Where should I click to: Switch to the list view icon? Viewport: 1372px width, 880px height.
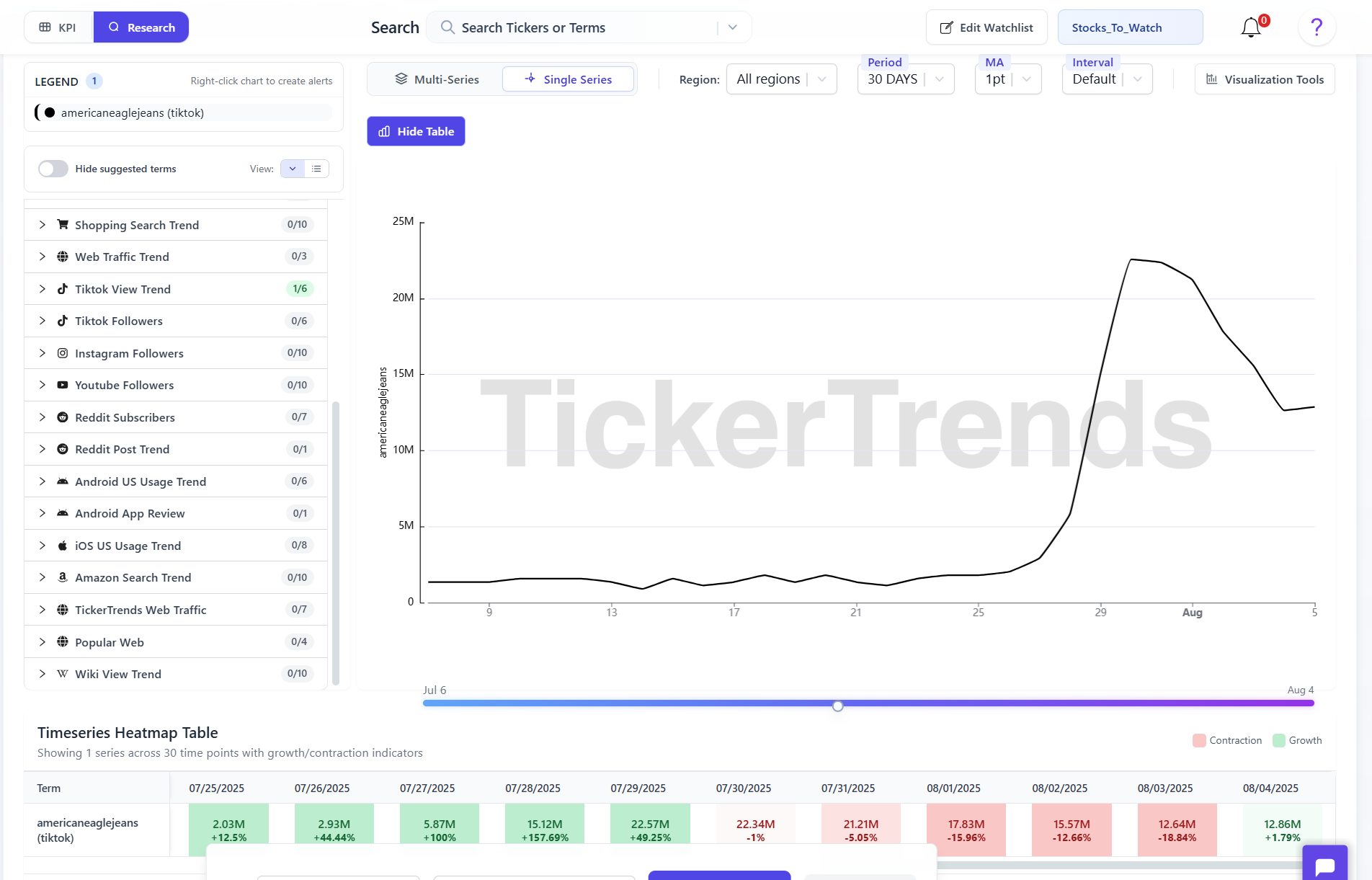pyautogui.click(x=316, y=169)
